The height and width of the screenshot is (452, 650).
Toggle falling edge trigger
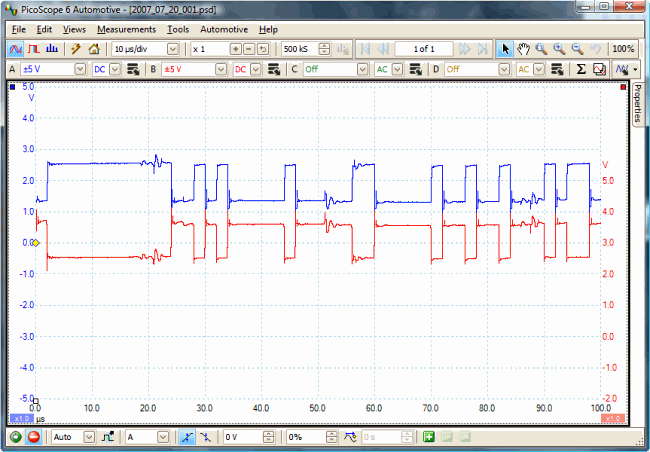coord(206,437)
